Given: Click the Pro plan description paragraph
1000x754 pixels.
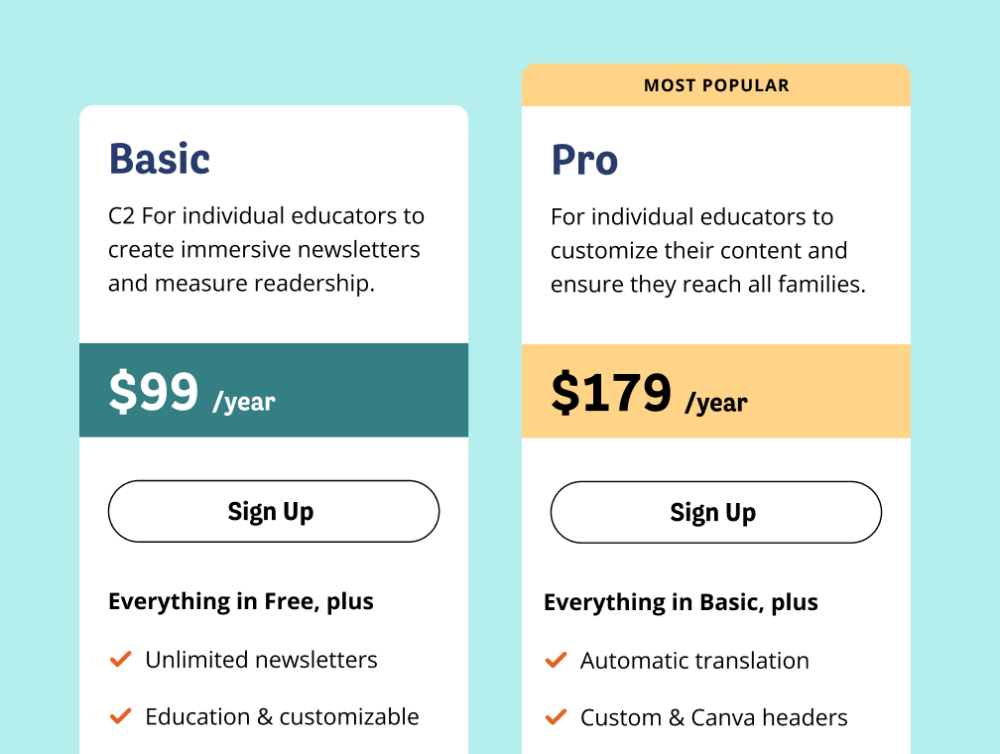Looking at the screenshot, I should tap(708, 251).
